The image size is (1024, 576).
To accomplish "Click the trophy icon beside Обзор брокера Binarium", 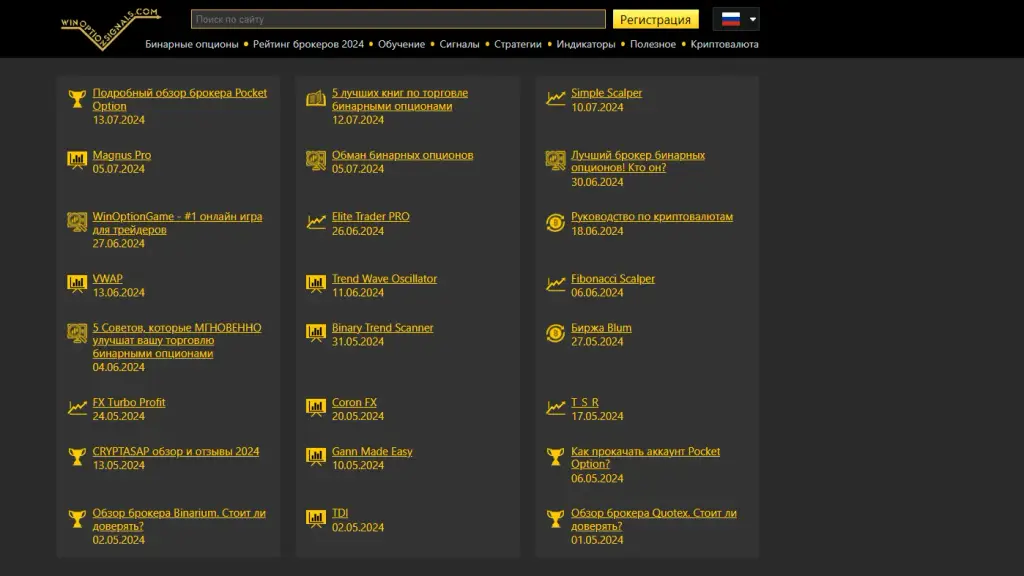I will (x=77, y=519).
